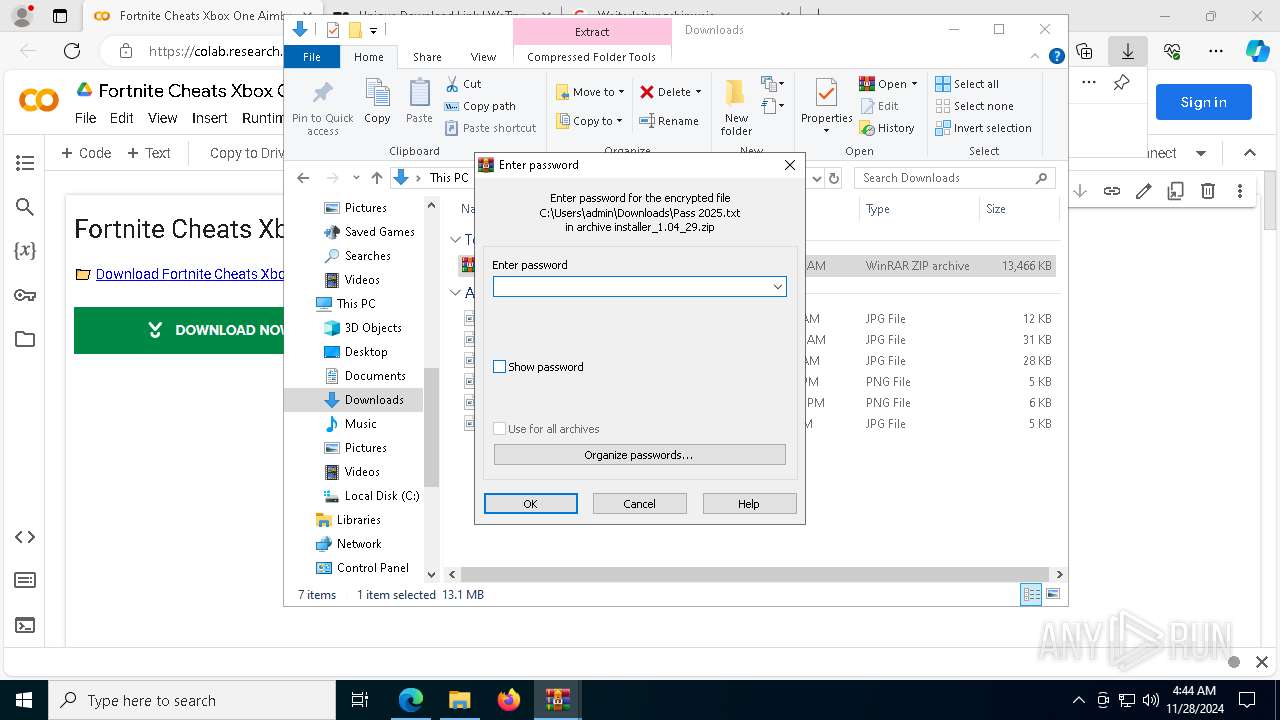
Task: Switch to the View ribbon tab
Action: pos(483,57)
